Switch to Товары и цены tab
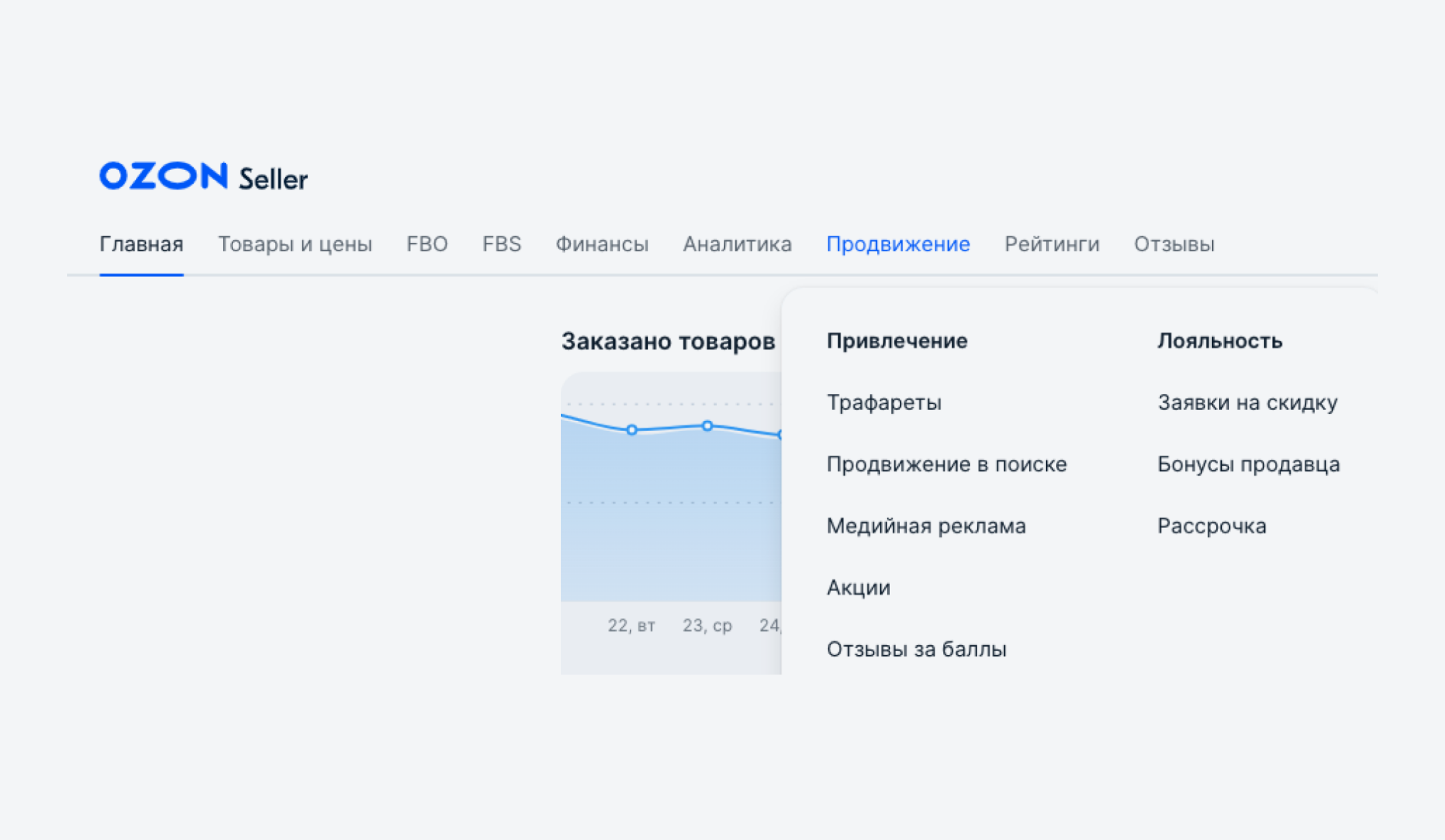 [x=295, y=244]
